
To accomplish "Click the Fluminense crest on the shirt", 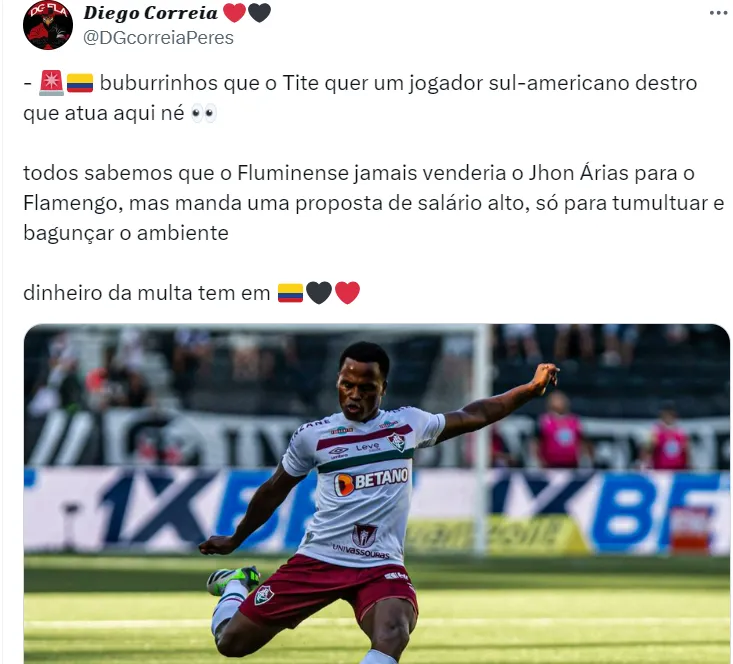I will tap(397, 442).
